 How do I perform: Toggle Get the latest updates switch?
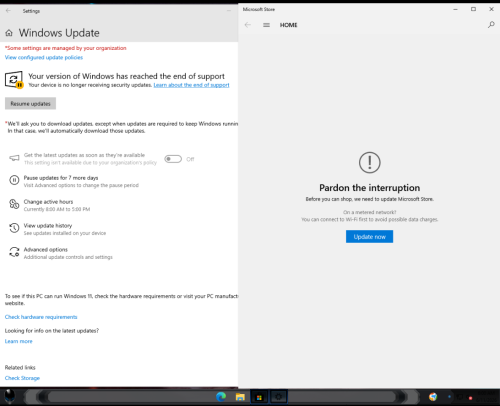(x=173, y=159)
